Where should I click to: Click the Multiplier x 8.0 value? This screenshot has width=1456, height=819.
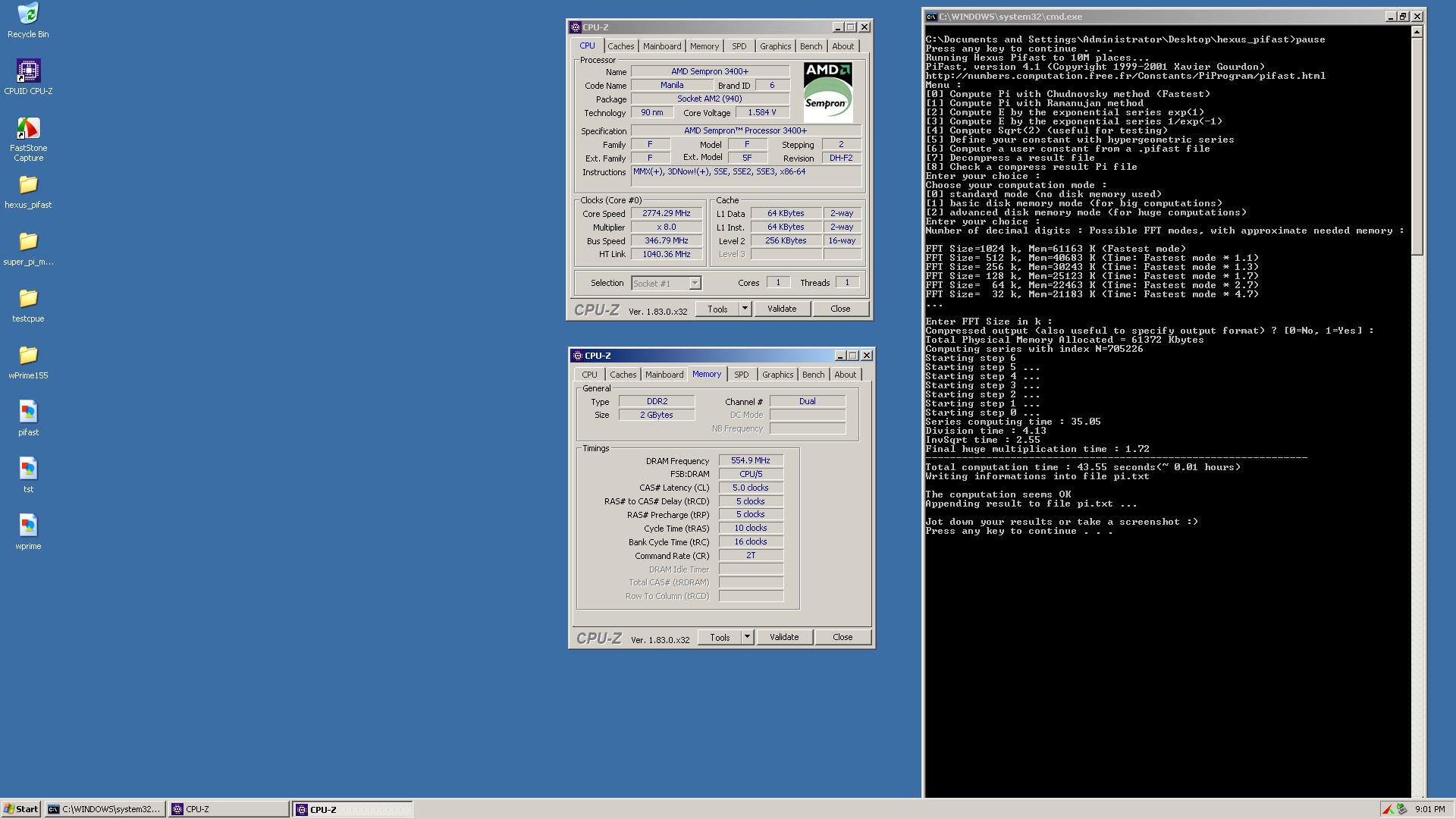click(x=667, y=227)
